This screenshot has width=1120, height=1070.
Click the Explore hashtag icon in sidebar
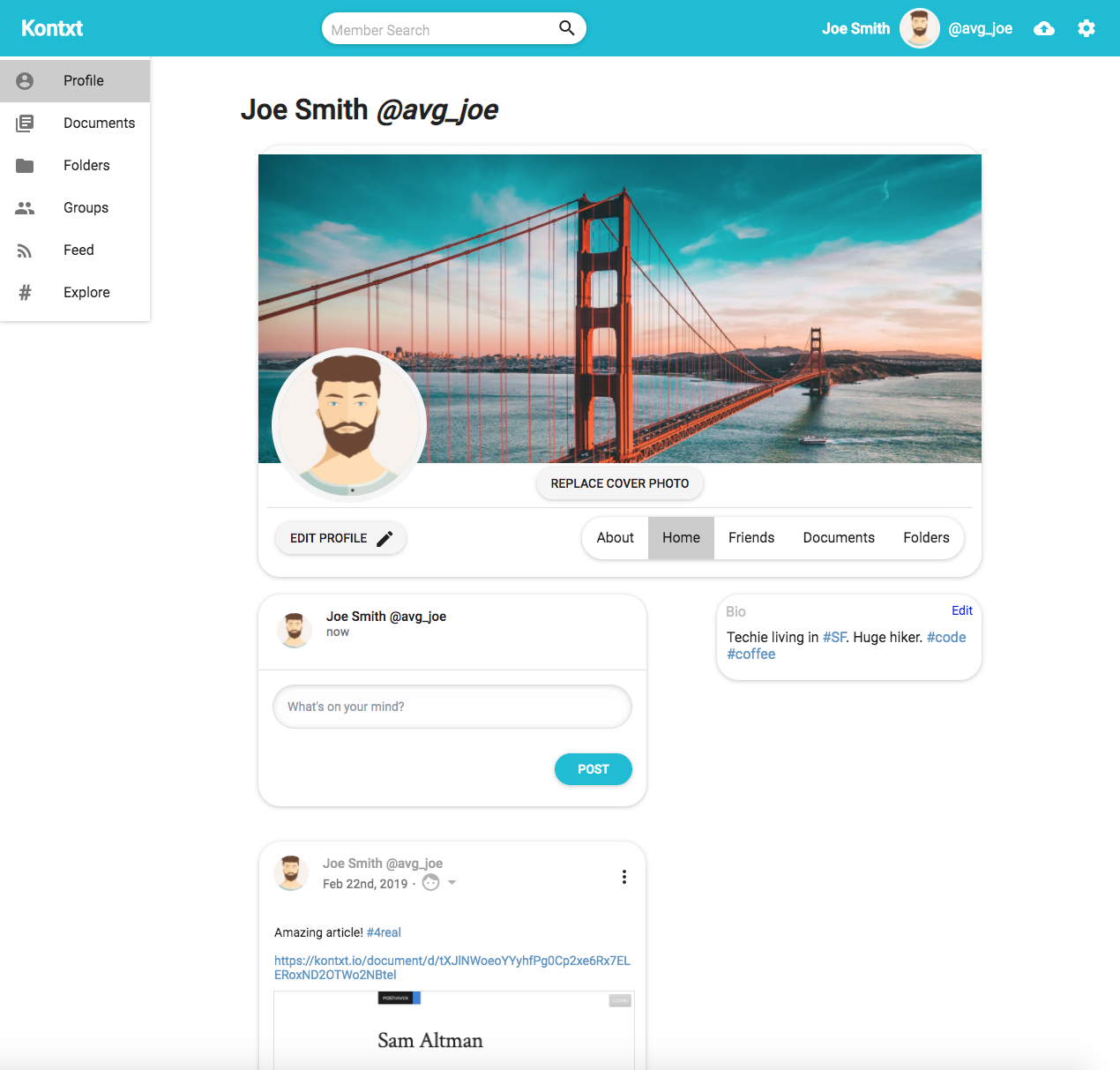pos(25,293)
